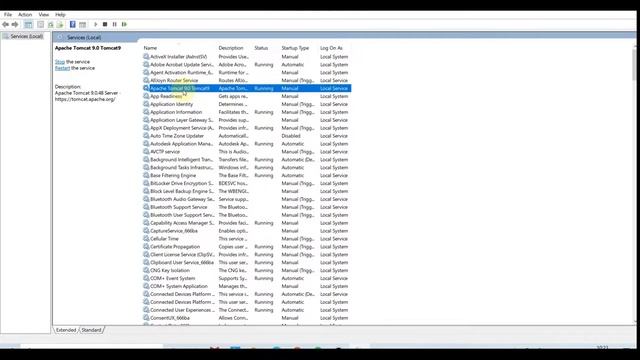Click the gear icon beside AVCTP service
Viewport: 640px width, 360px height.
coord(146,151)
